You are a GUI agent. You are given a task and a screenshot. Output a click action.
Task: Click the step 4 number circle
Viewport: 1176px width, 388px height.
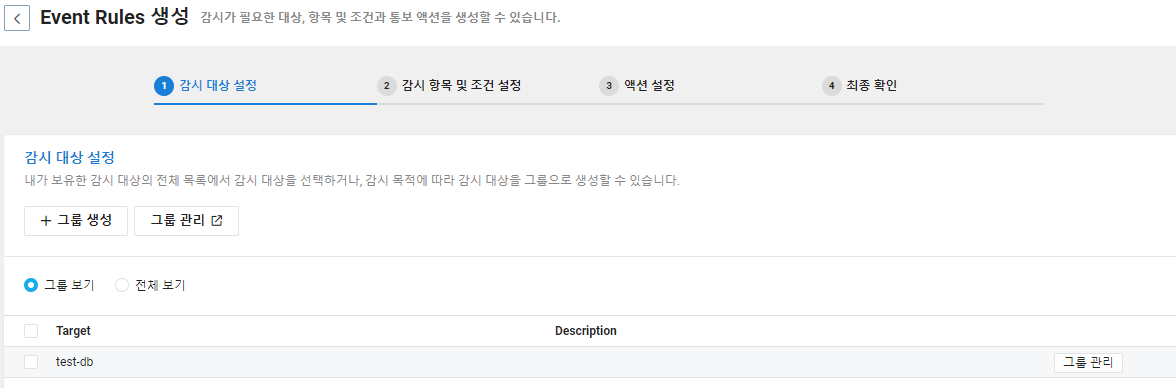pos(832,86)
